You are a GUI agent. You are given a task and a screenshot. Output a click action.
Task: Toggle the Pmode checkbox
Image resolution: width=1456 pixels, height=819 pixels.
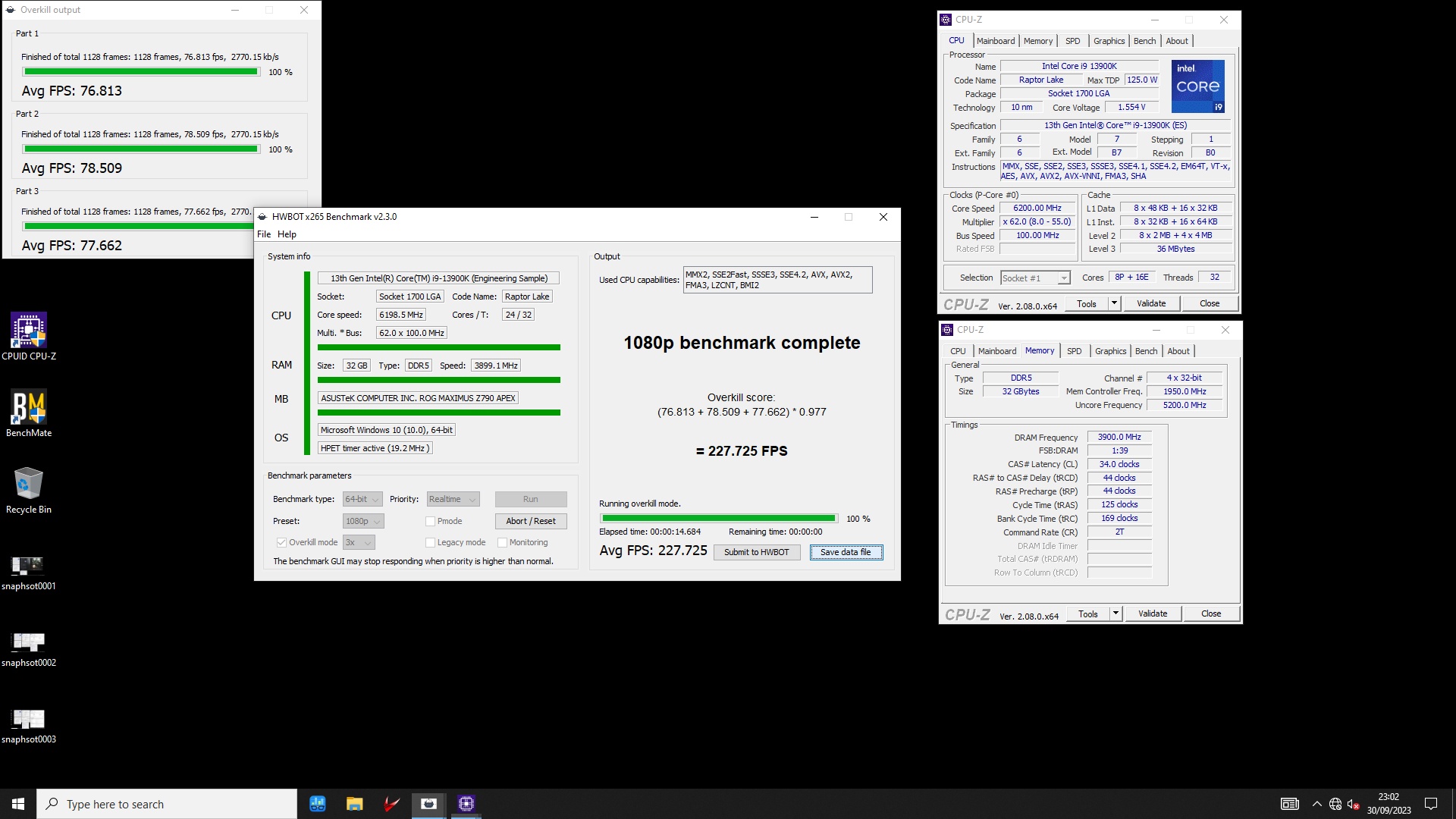tap(430, 521)
